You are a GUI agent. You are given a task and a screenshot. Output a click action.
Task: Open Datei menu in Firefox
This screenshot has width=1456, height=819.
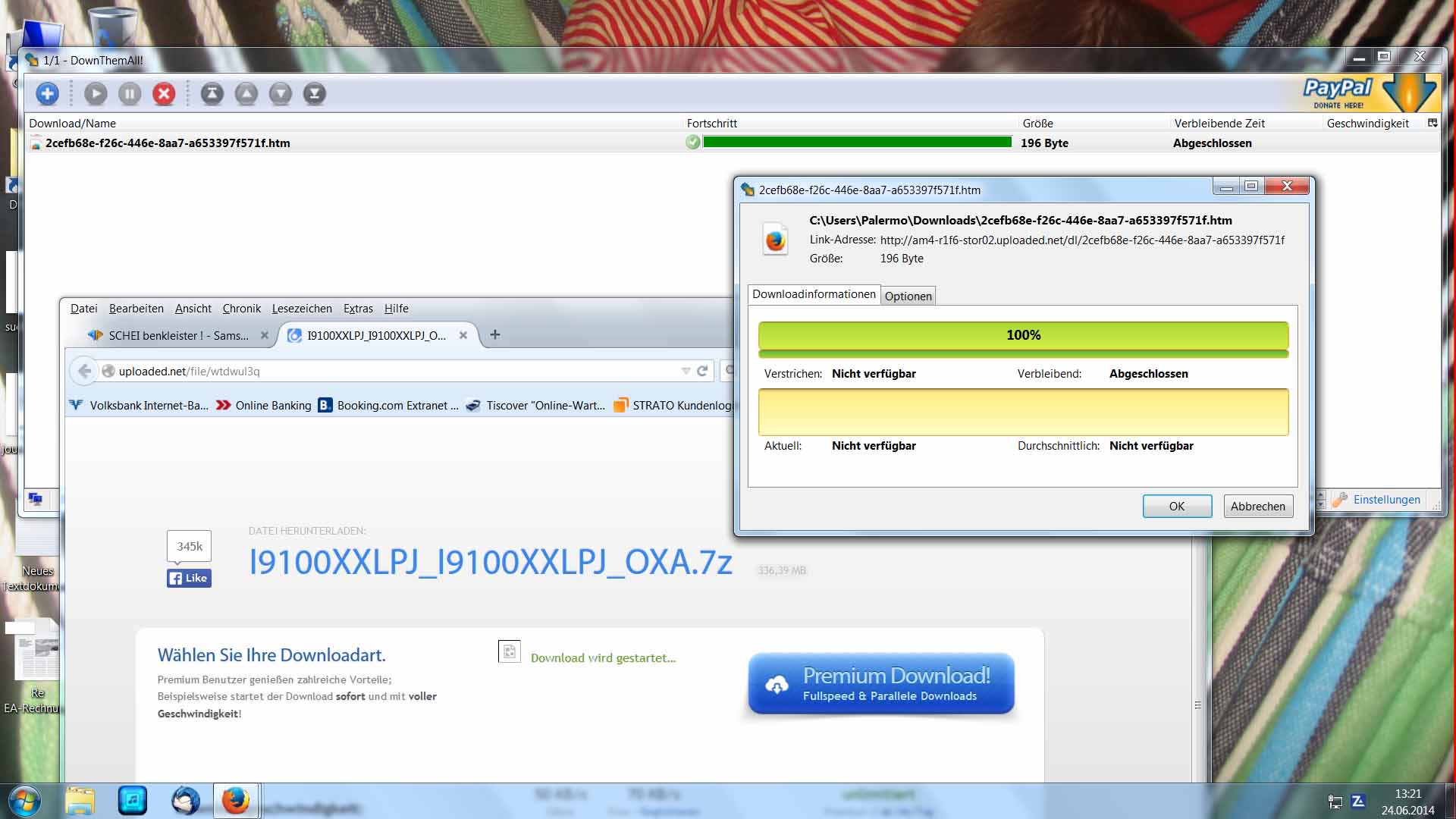84,309
